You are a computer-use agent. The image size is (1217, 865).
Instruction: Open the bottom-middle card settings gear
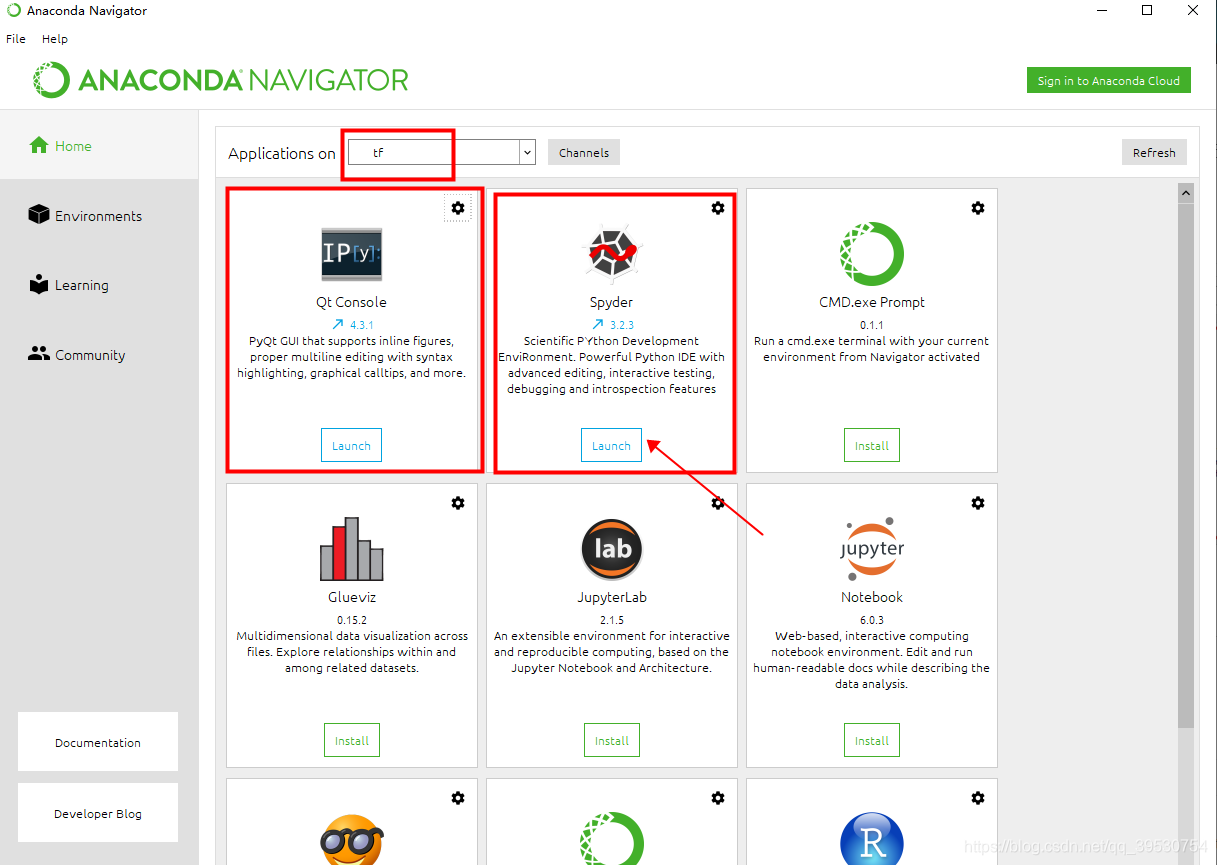(718, 798)
